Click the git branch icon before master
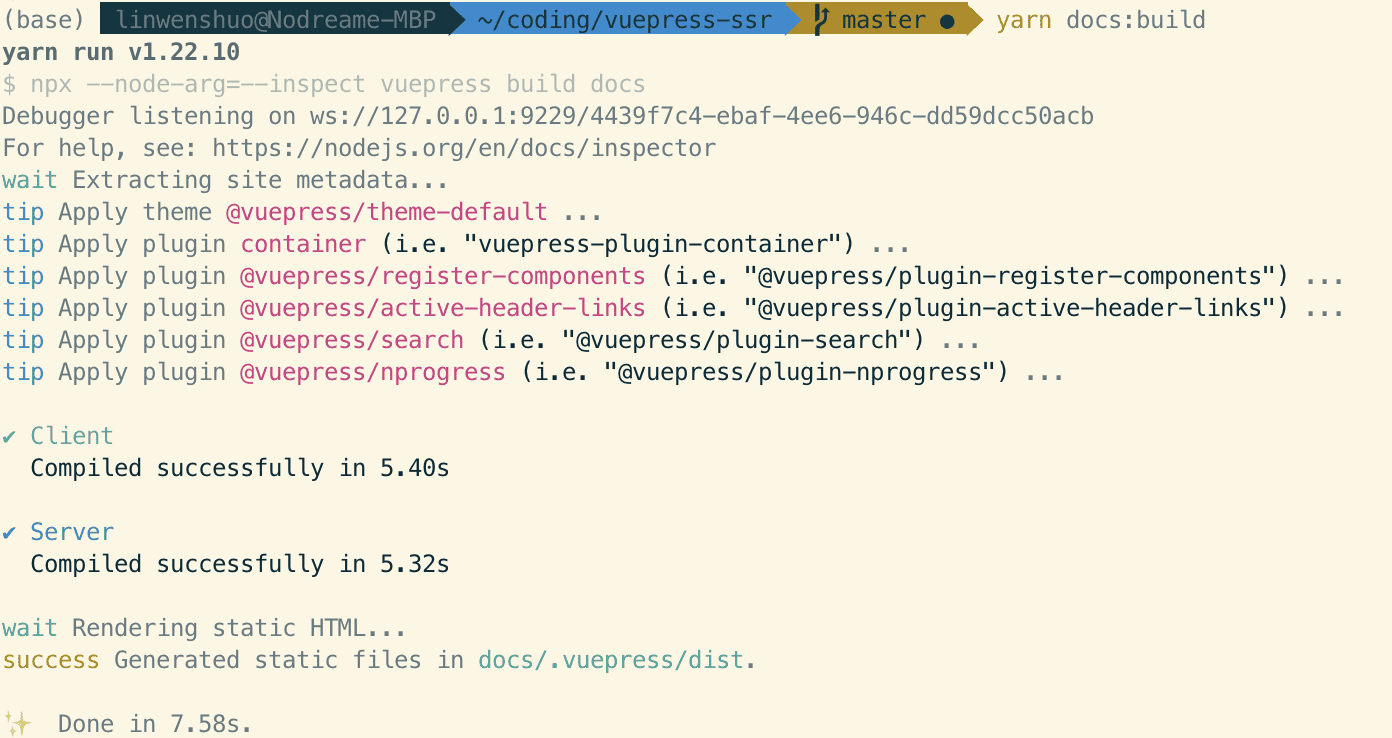The image size is (1392, 738). point(822,19)
